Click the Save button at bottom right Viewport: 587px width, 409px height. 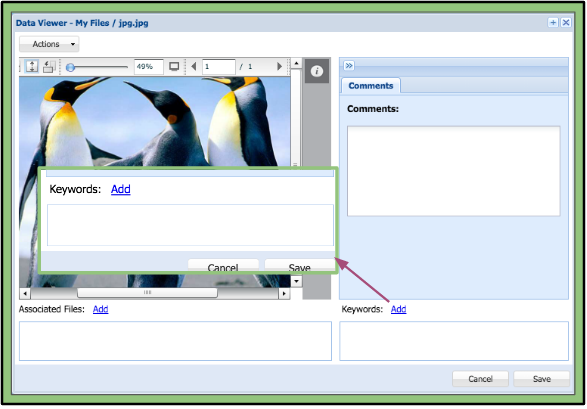click(x=541, y=379)
